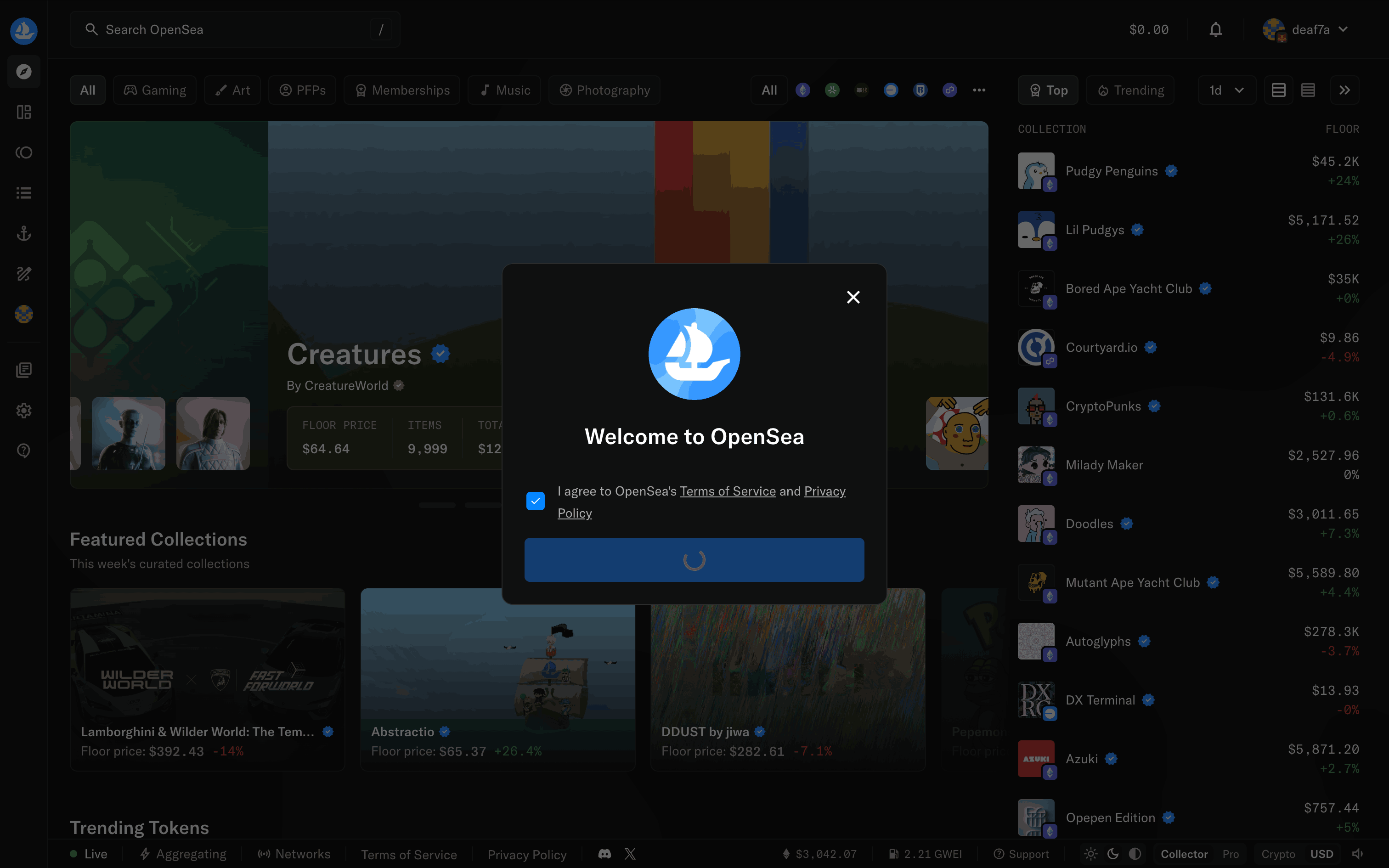The image size is (1389, 868).
Task: Open the settings gear in sidebar
Action: (x=23, y=411)
